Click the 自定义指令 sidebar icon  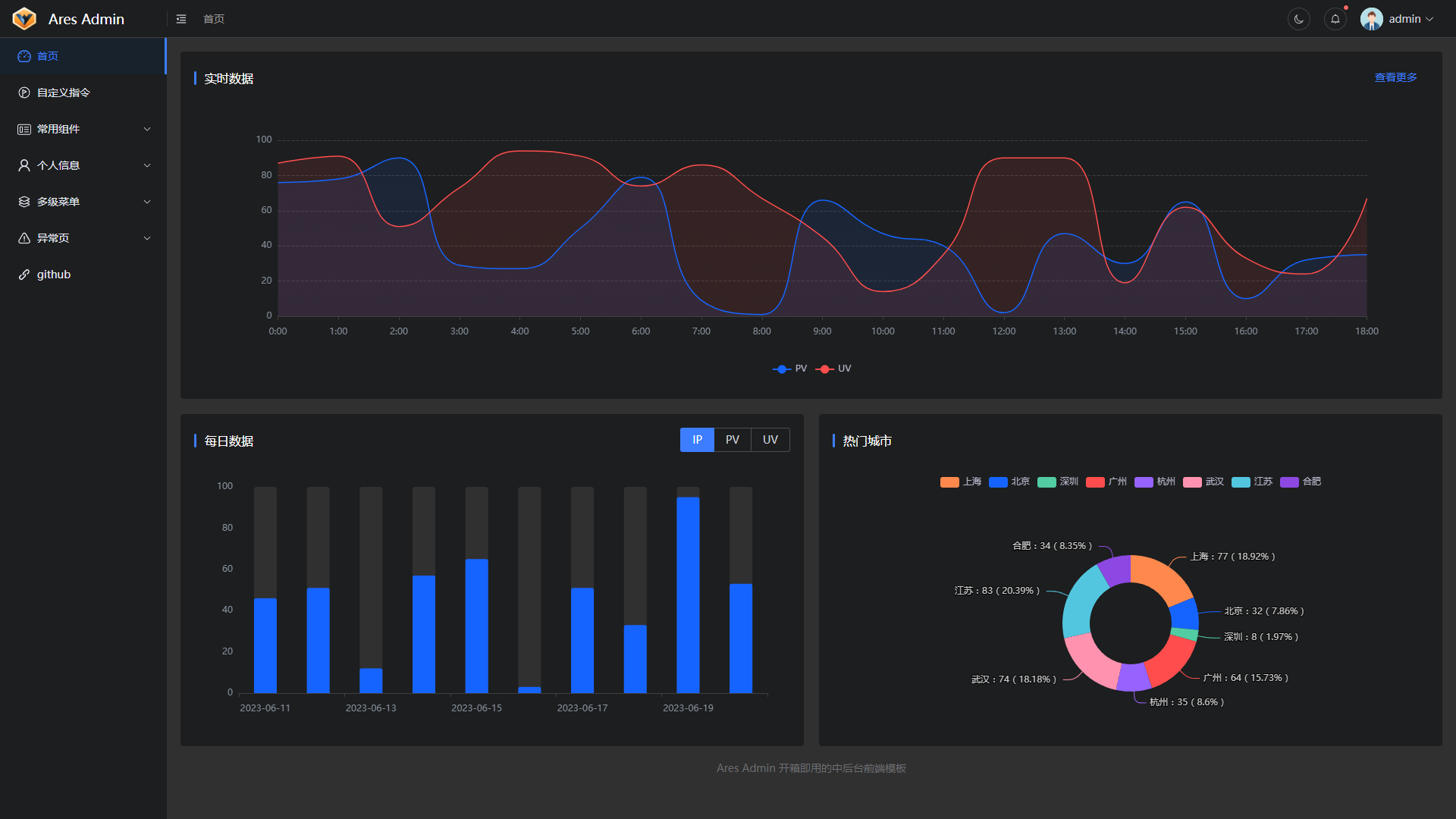24,93
